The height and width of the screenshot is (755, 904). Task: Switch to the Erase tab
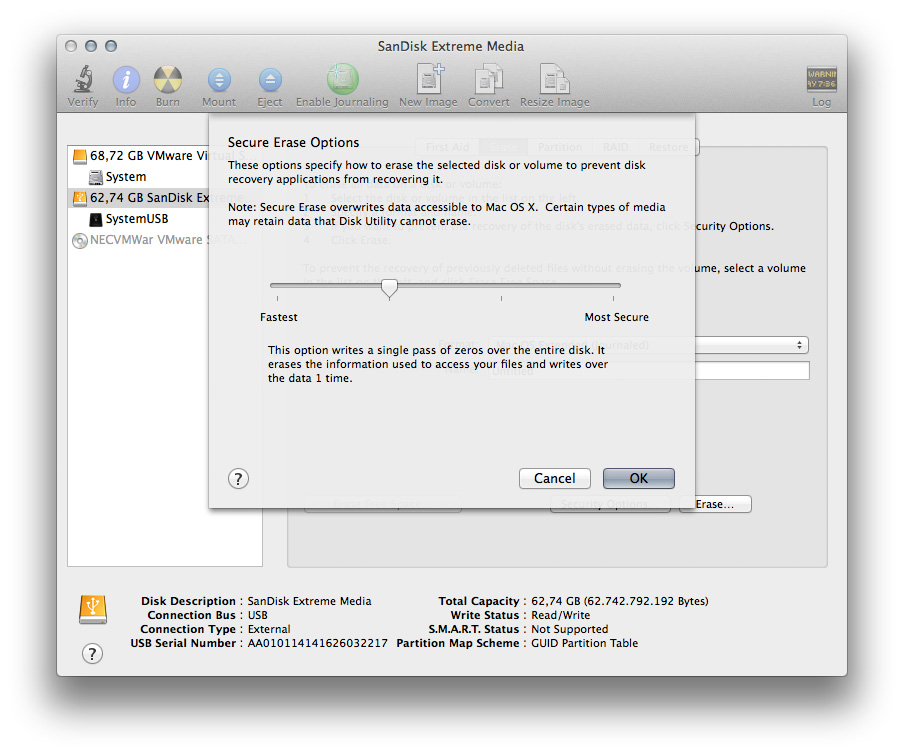pos(504,148)
